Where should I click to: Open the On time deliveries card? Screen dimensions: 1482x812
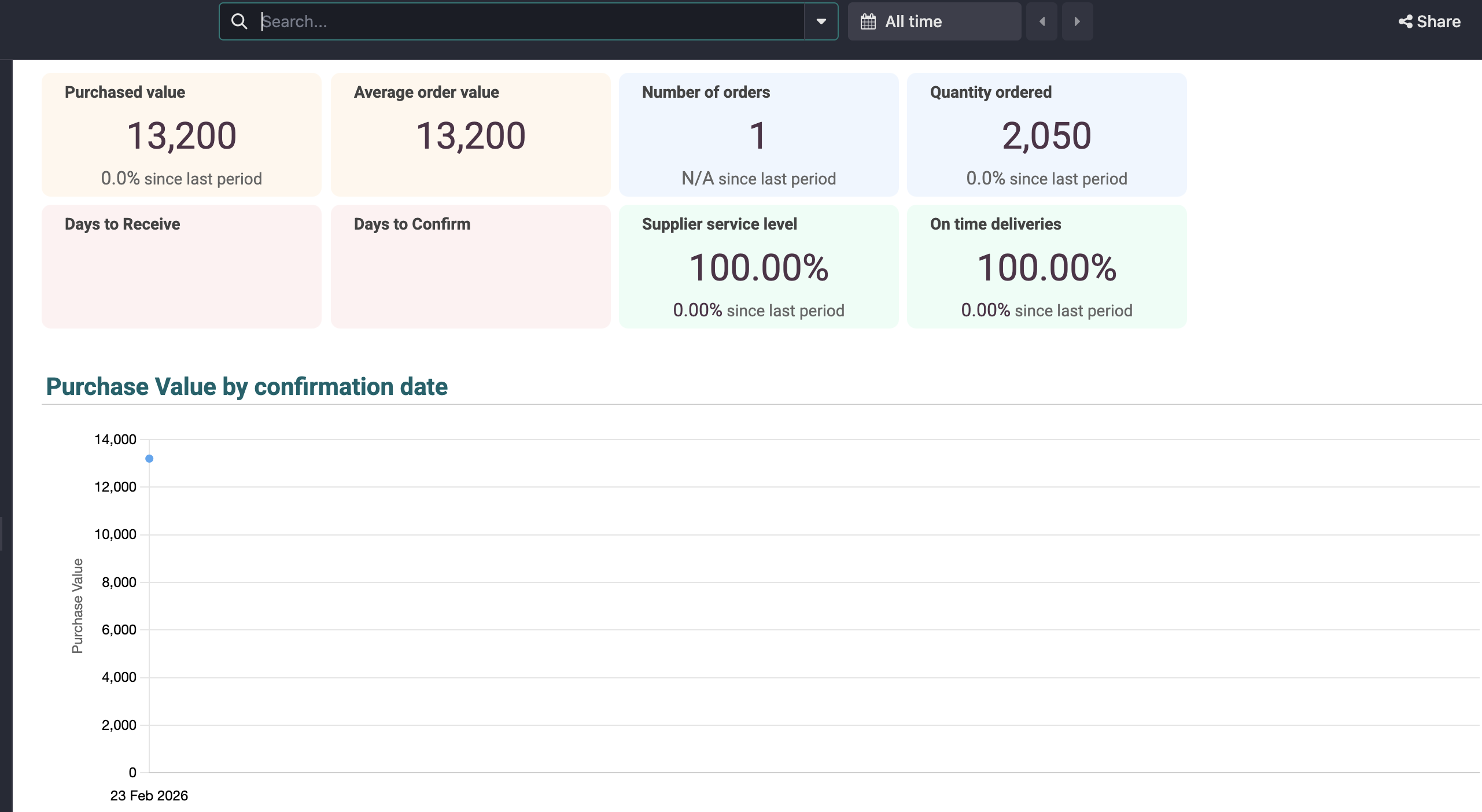point(1047,267)
